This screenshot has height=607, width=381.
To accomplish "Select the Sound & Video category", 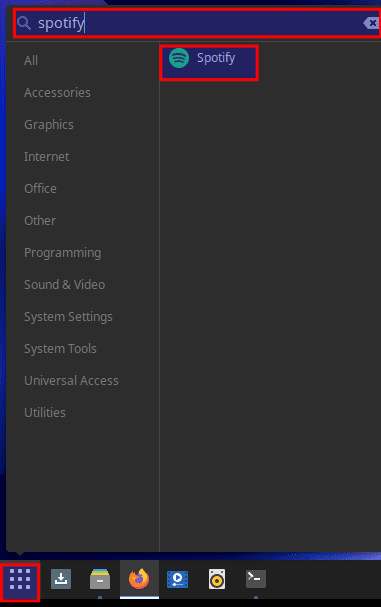I will pyautogui.click(x=65, y=285).
